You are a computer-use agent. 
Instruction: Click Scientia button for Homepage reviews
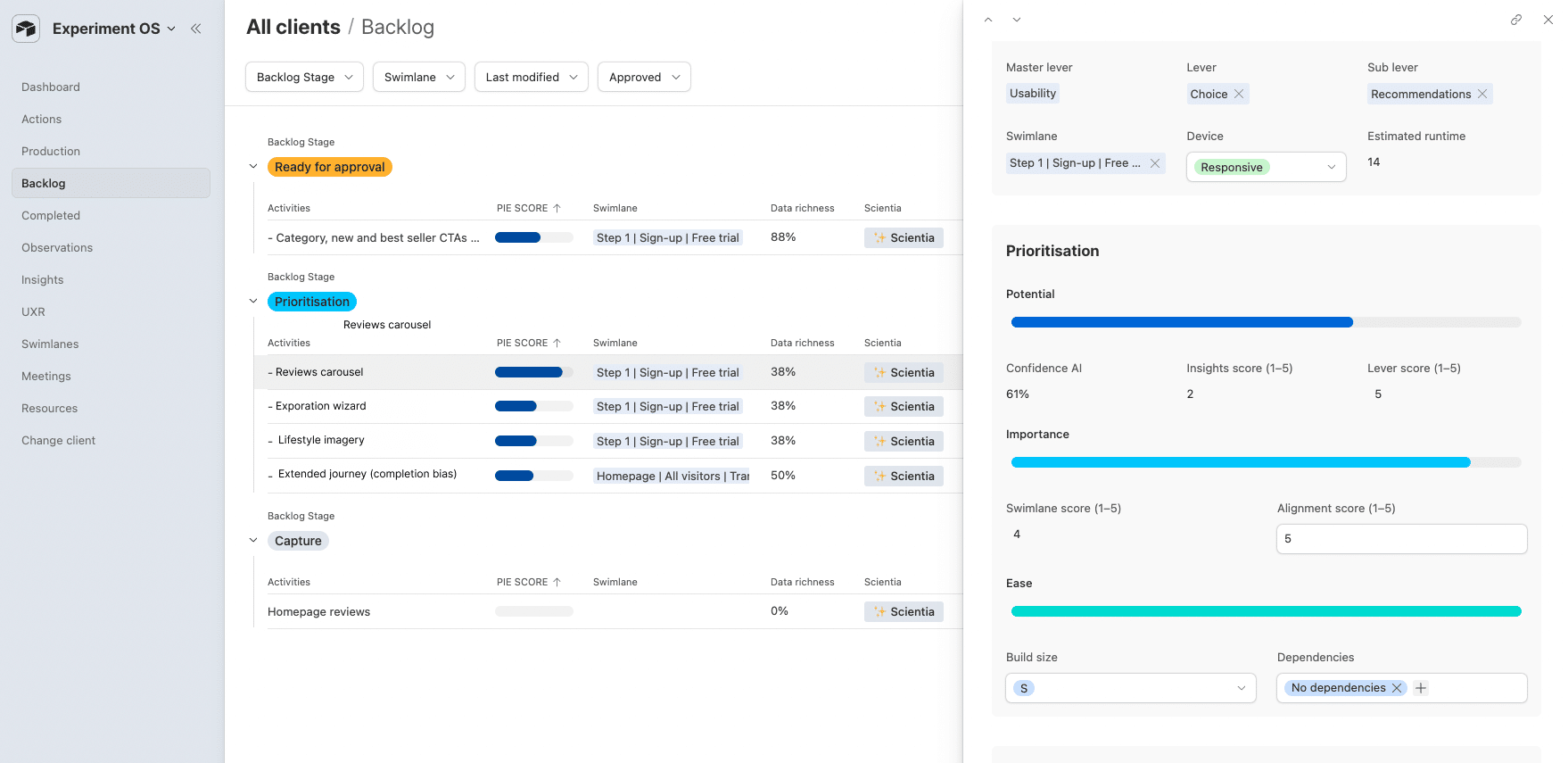click(x=904, y=611)
